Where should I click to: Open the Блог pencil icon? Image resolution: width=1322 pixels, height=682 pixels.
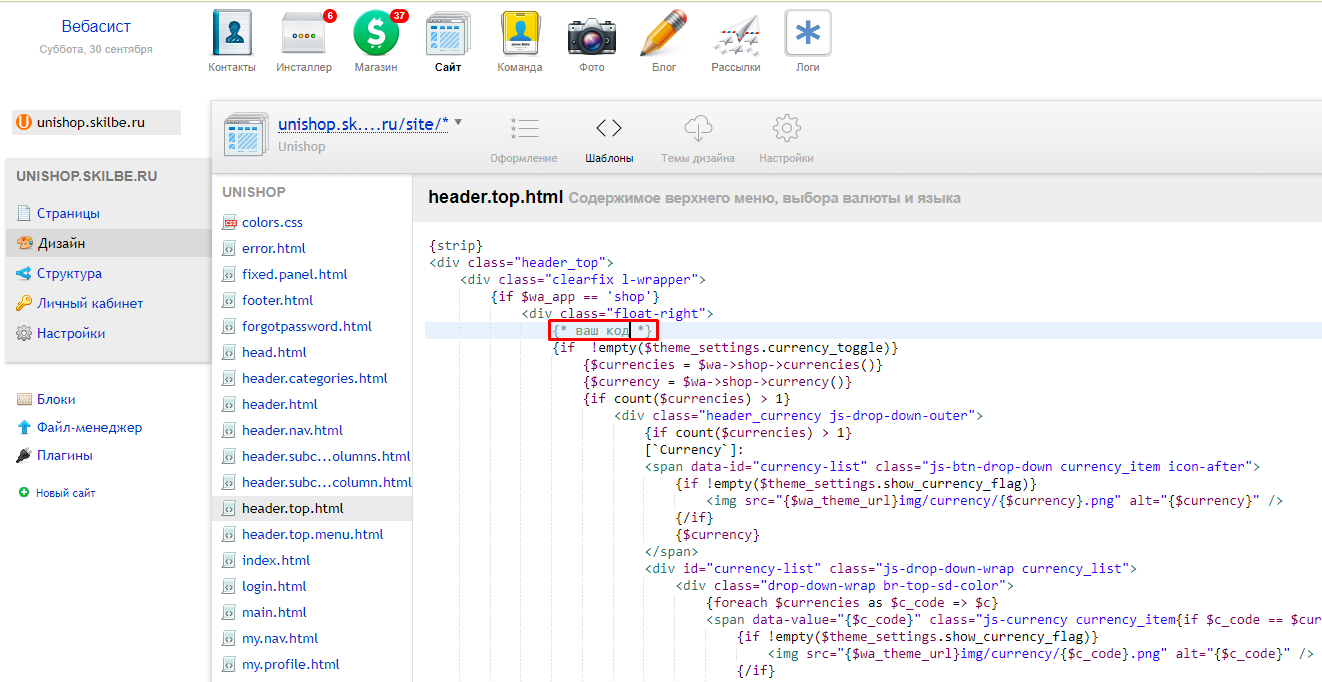(664, 36)
